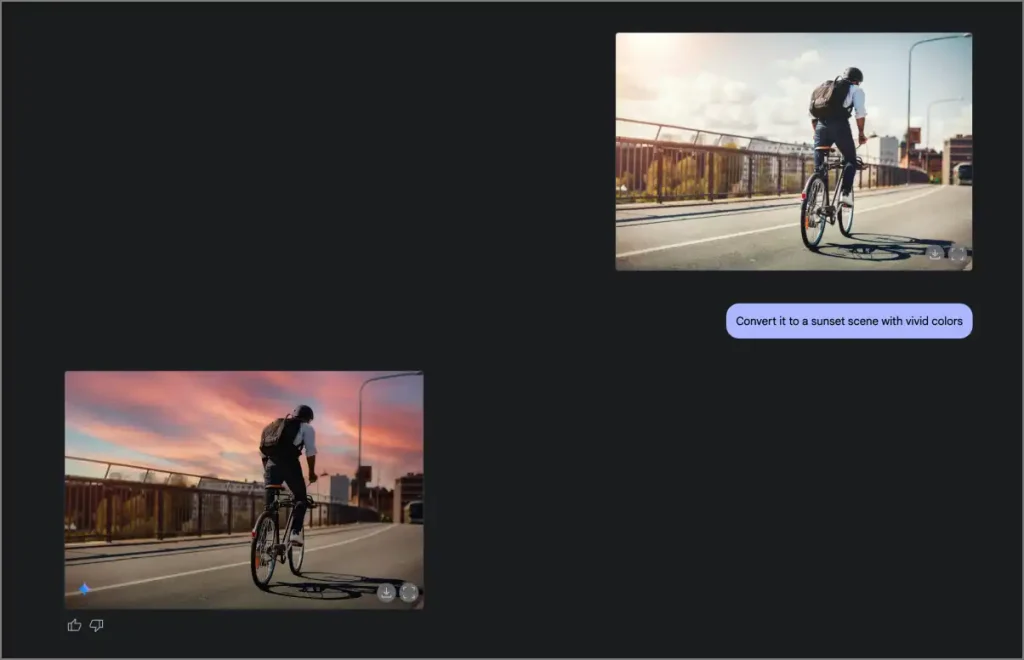Download the original daytime cyclist image
This screenshot has width=1024, height=660.
[935, 253]
